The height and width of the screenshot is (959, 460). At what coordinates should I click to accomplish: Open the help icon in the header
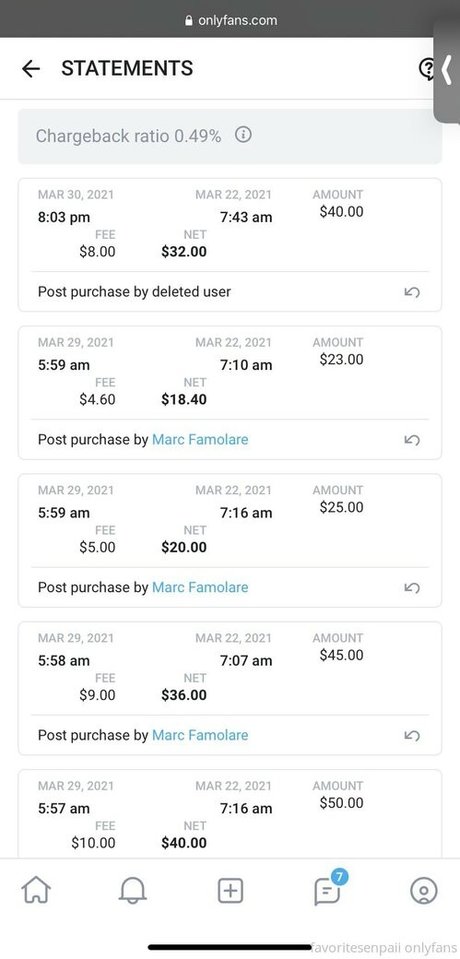(x=427, y=68)
